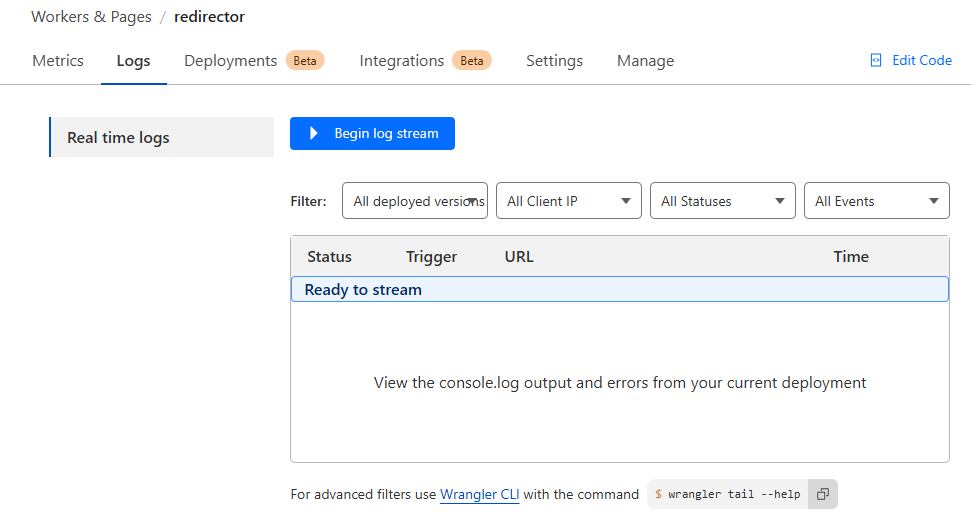This screenshot has height=522, width=971.
Task: Click the Ready to stream row
Action: (619, 290)
